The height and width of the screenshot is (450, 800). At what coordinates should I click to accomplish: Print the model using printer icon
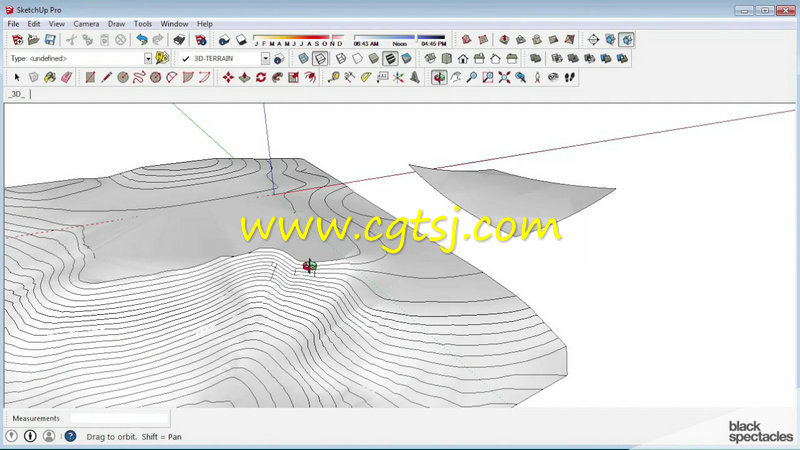pyautogui.click(x=179, y=39)
